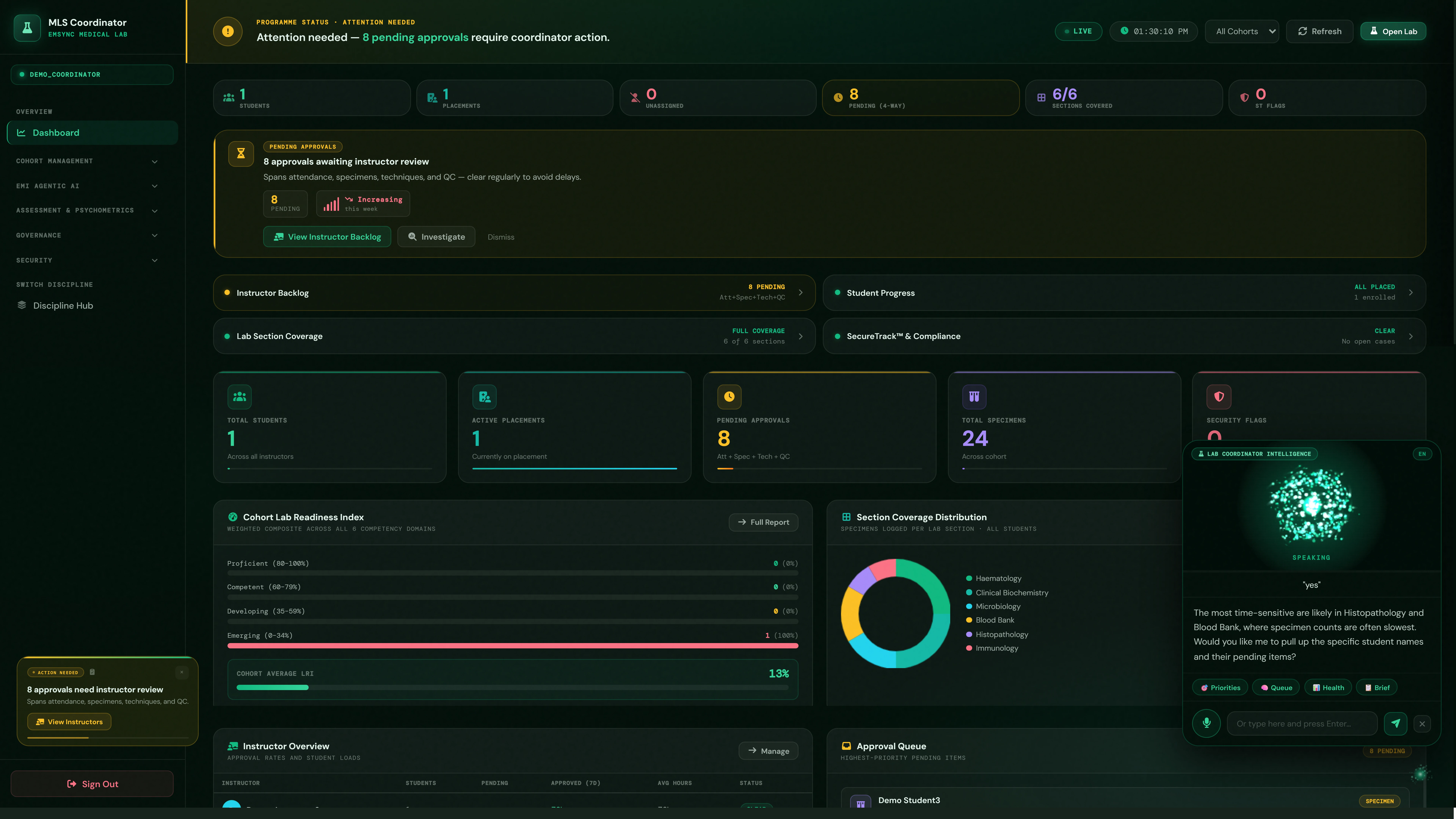Click the Pending Approvals clock icon
Image resolution: width=1456 pixels, height=819 pixels.
click(729, 397)
